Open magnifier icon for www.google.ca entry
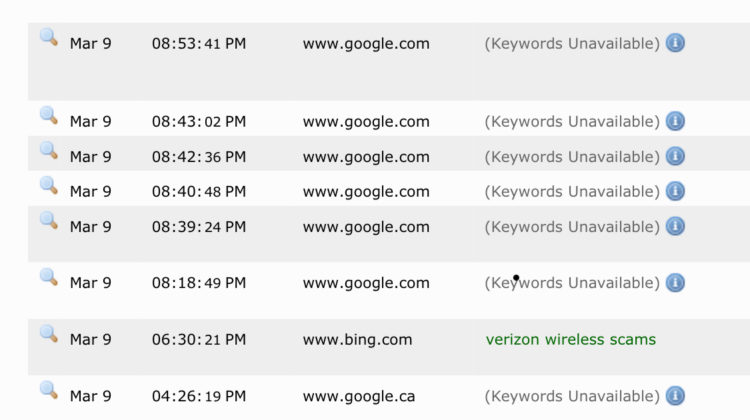The width and height of the screenshot is (750, 420). tap(49, 390)
